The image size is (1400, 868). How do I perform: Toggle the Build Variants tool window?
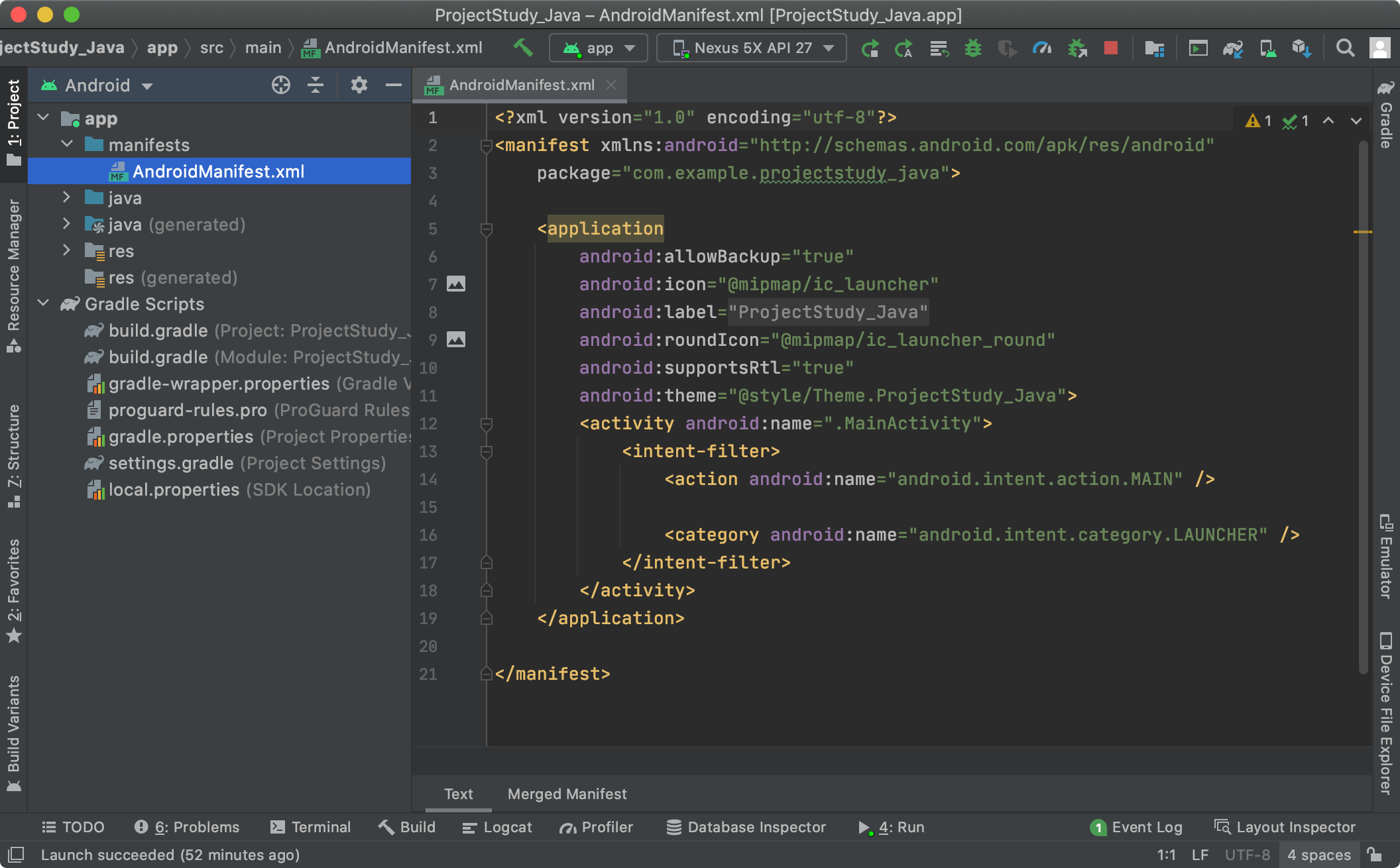[13, 733]
